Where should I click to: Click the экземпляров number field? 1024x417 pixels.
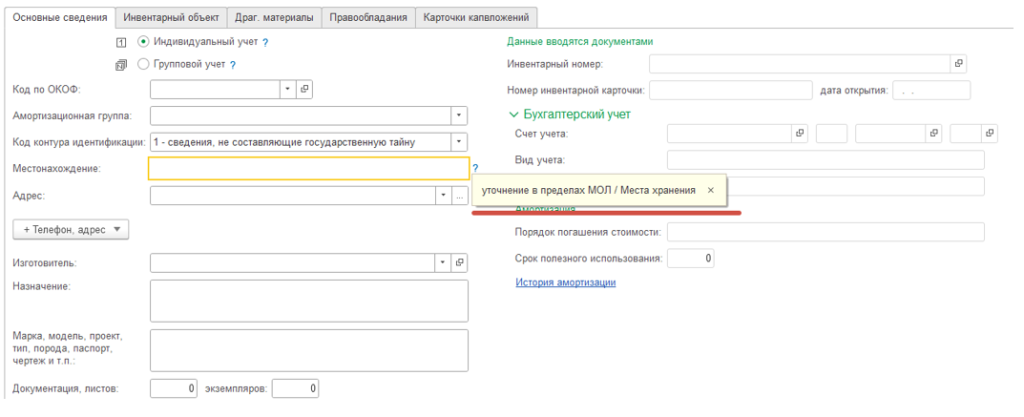point(295,388)
